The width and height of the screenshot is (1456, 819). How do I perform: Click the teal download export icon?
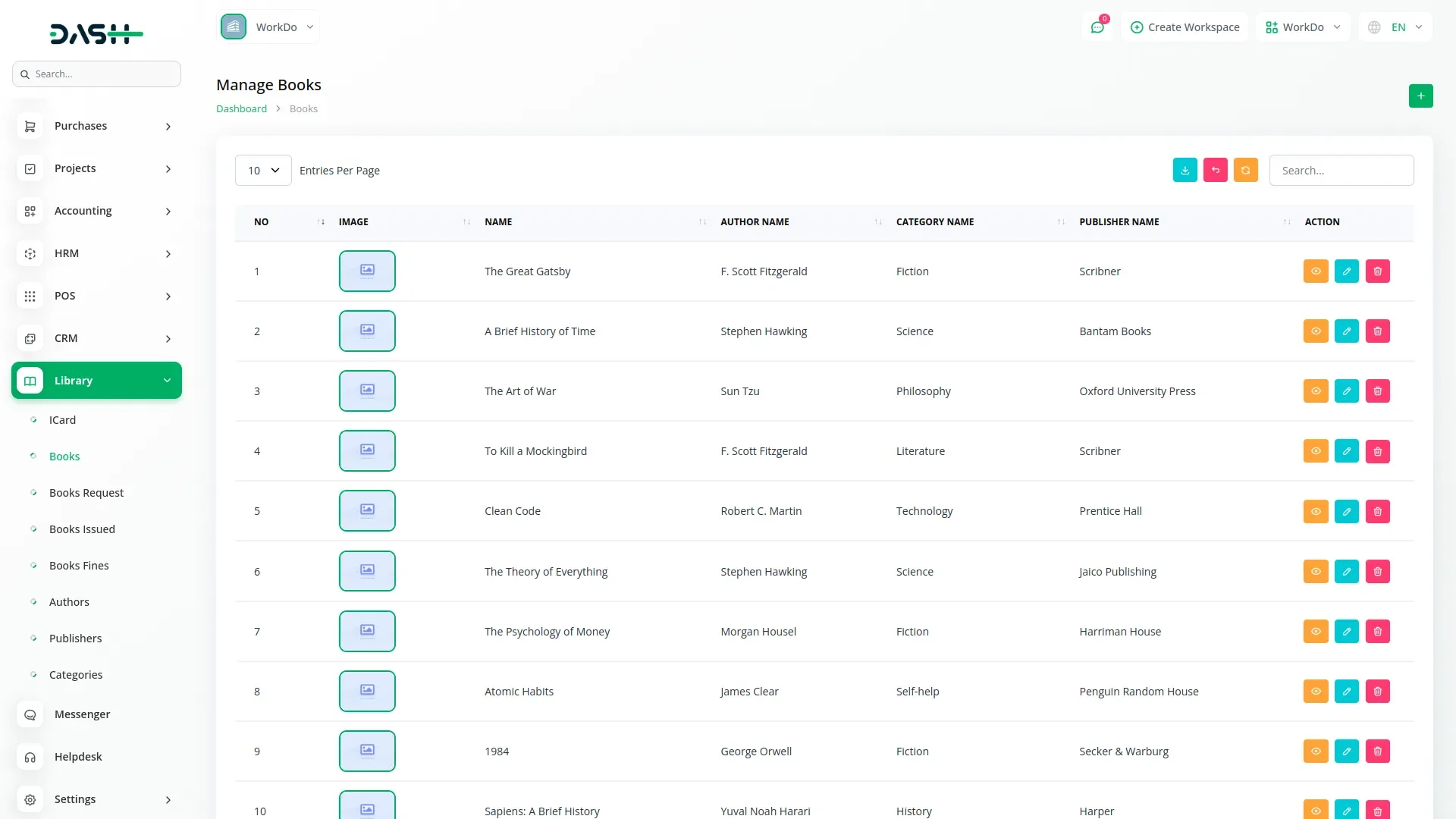(x=1185, y=171)
